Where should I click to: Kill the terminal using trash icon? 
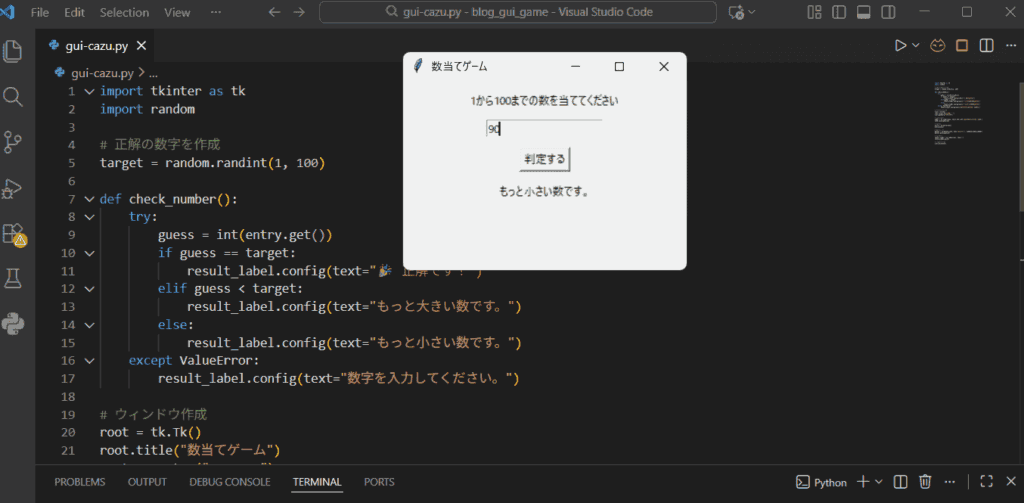(x=926, y=482)
